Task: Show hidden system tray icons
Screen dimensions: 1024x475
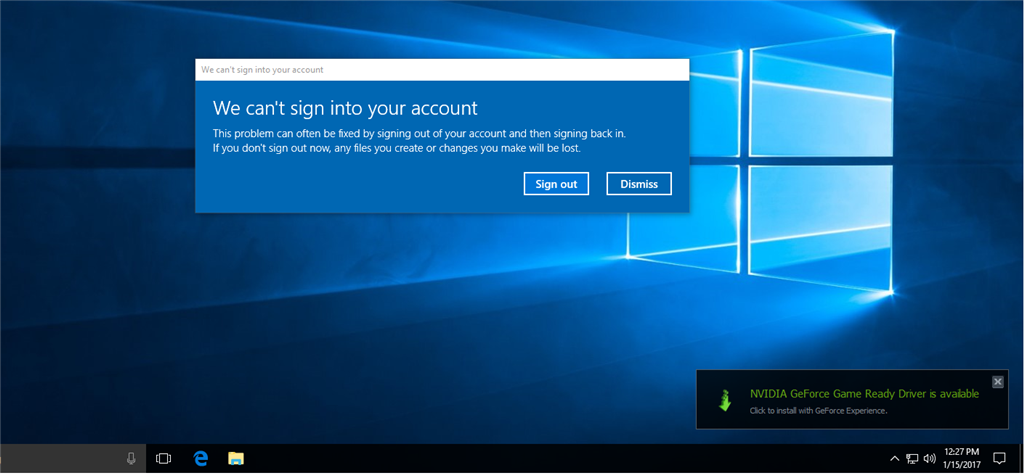Action: click(x=895, y=459)
